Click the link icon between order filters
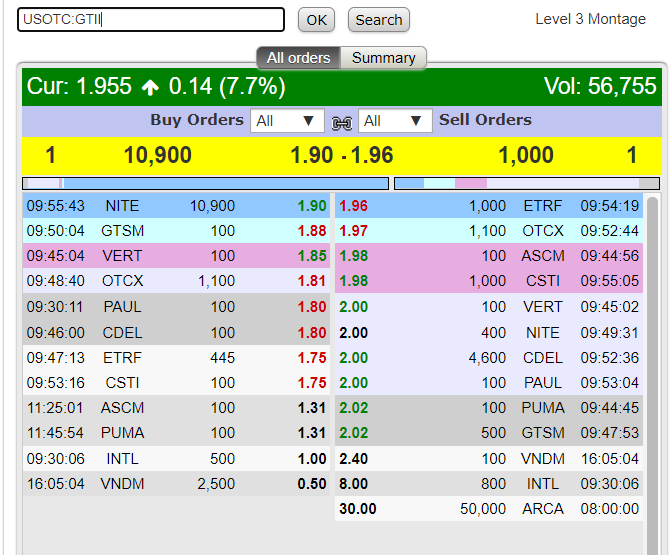The height and width of the screenshot is (555, 670). click(341, 123)
